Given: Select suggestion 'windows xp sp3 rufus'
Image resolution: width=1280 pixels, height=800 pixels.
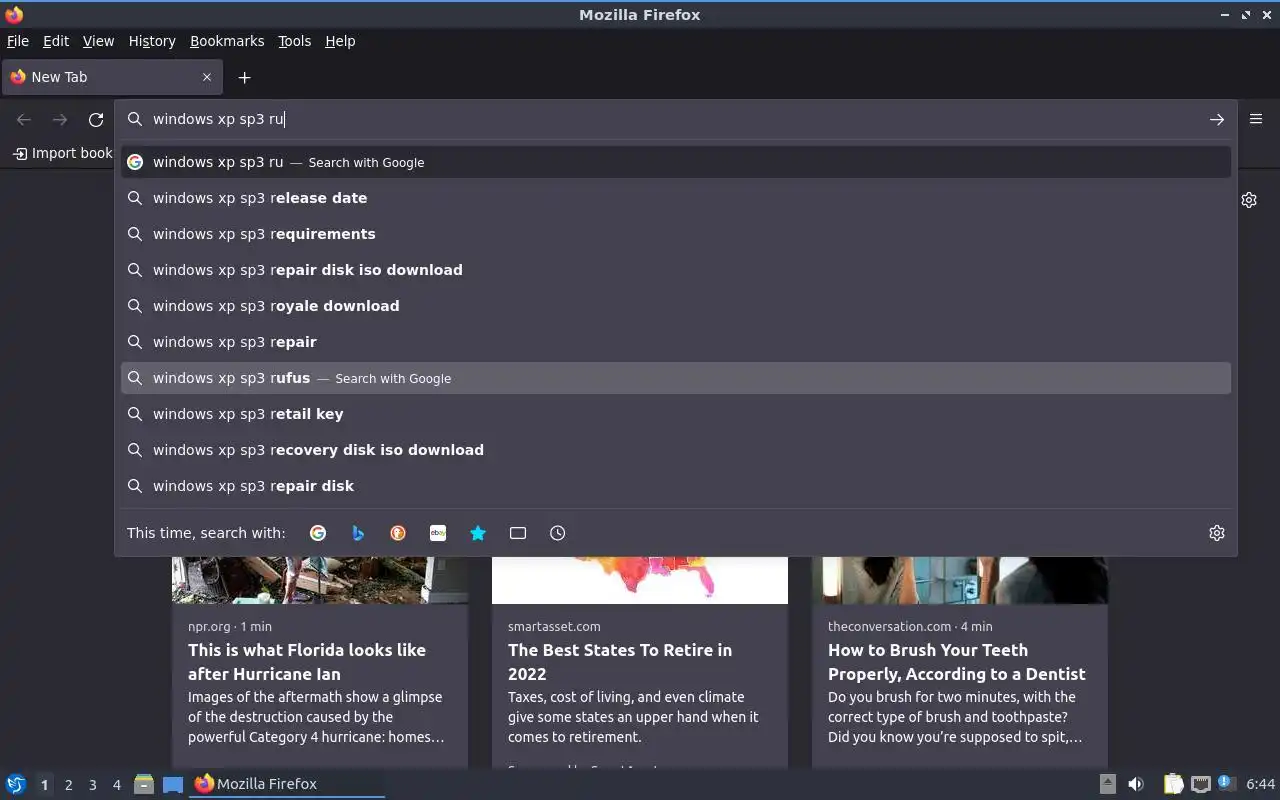Looking at the screenshot, I should click(x=676, y=378).
